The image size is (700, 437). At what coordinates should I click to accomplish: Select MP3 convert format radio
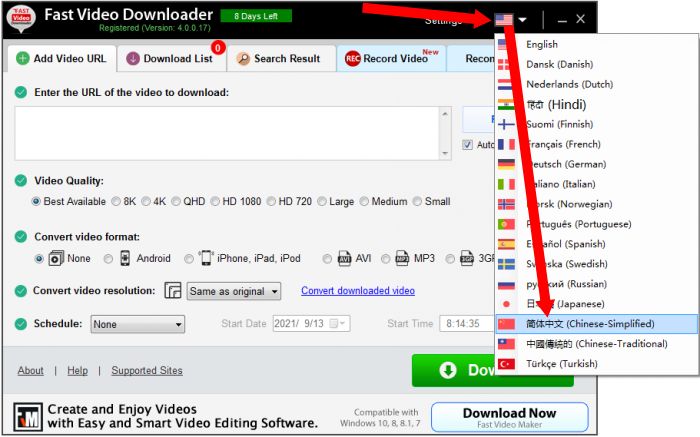pyautogui.click(x=386, y=258)
